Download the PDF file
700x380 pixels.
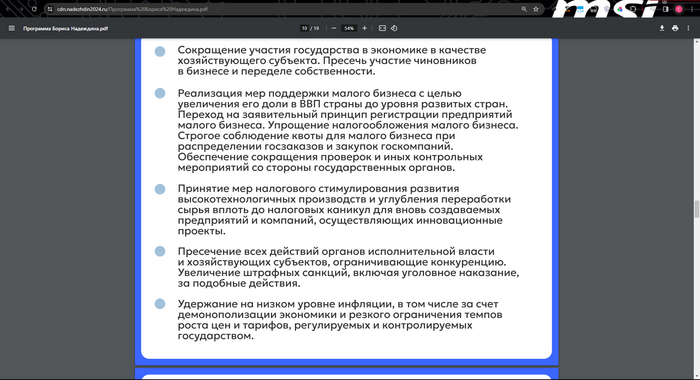(662, 28)
